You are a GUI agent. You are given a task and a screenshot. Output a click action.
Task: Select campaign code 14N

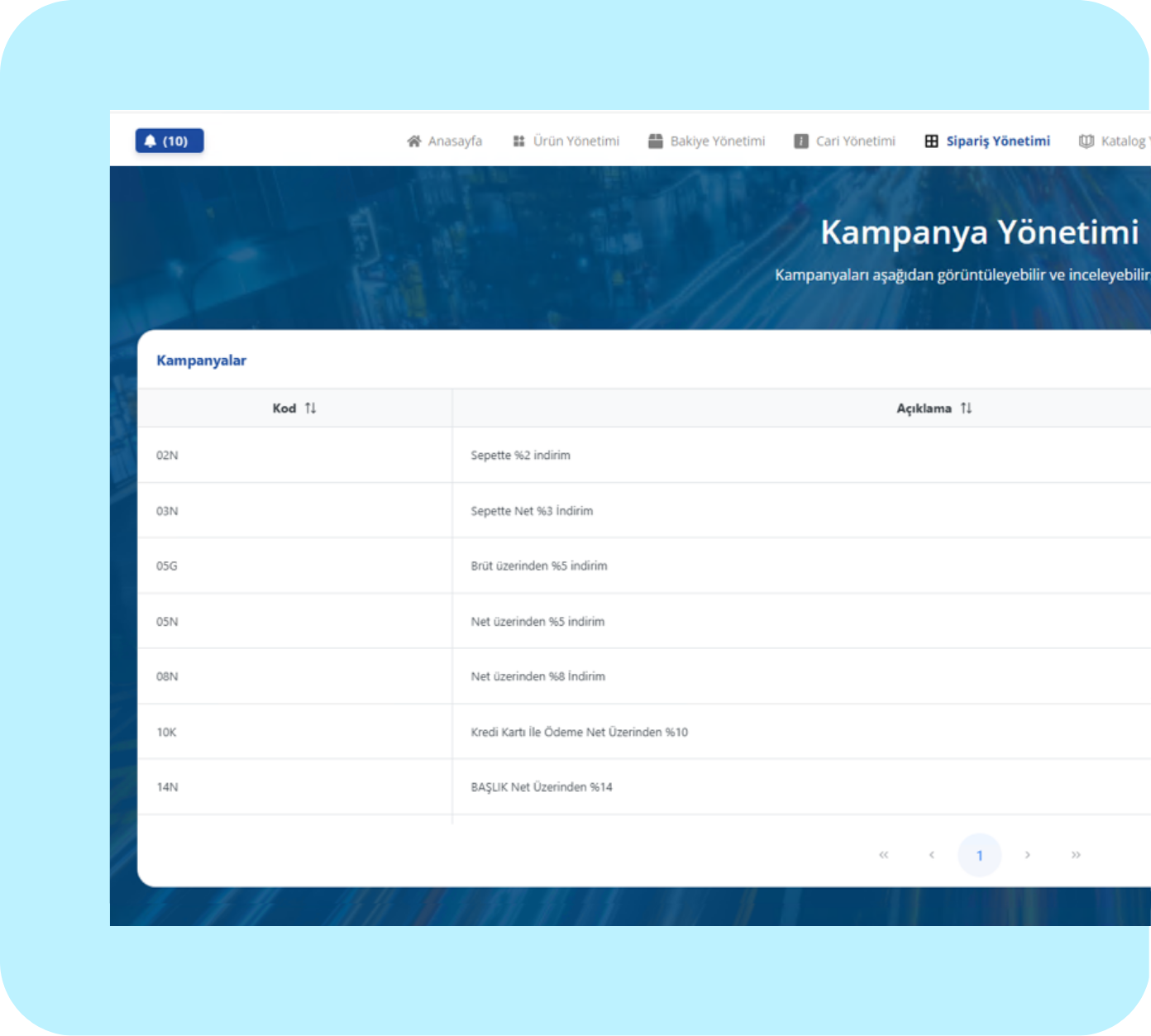167,787
